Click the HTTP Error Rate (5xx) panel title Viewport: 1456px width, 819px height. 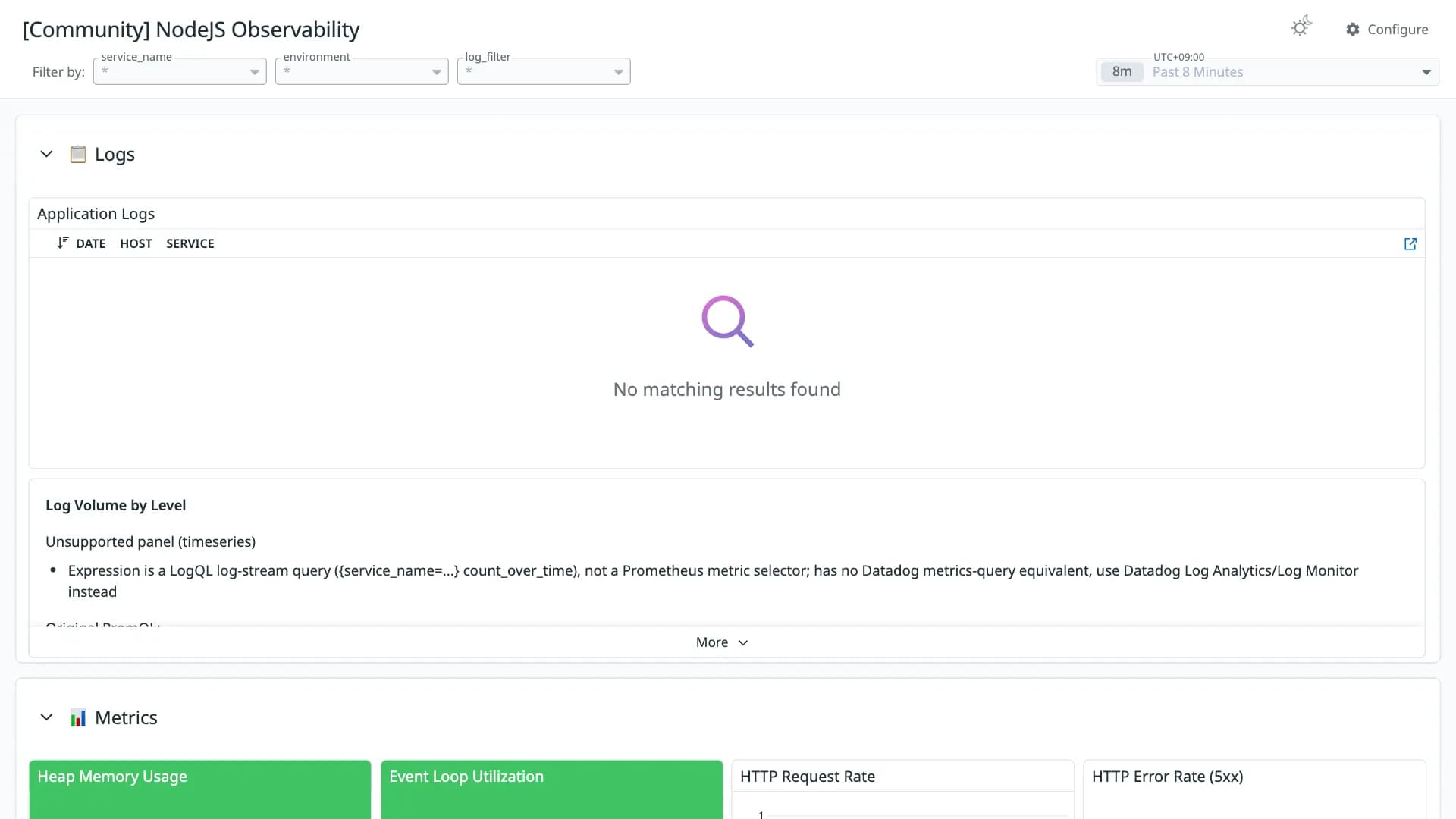coord(1168,777)
